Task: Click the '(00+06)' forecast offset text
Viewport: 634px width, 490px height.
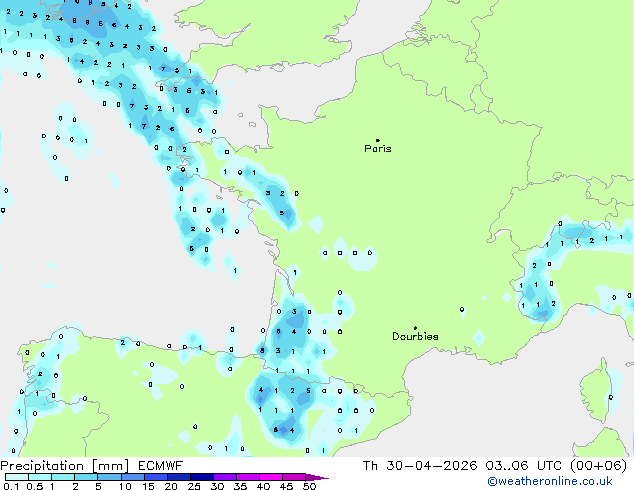Action: [598, 466]
